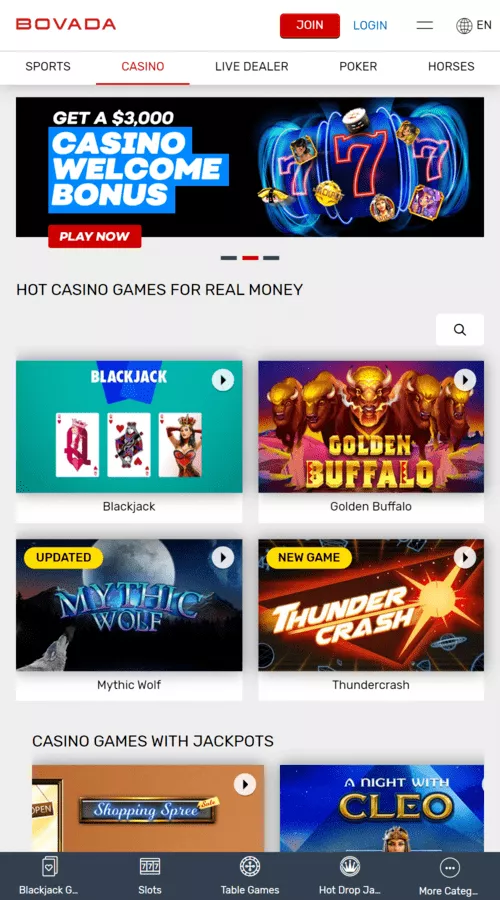Click the PLAY NOW banner button
Image resolution: width=500 pixels, height=900 pixels.
[95, 236]
